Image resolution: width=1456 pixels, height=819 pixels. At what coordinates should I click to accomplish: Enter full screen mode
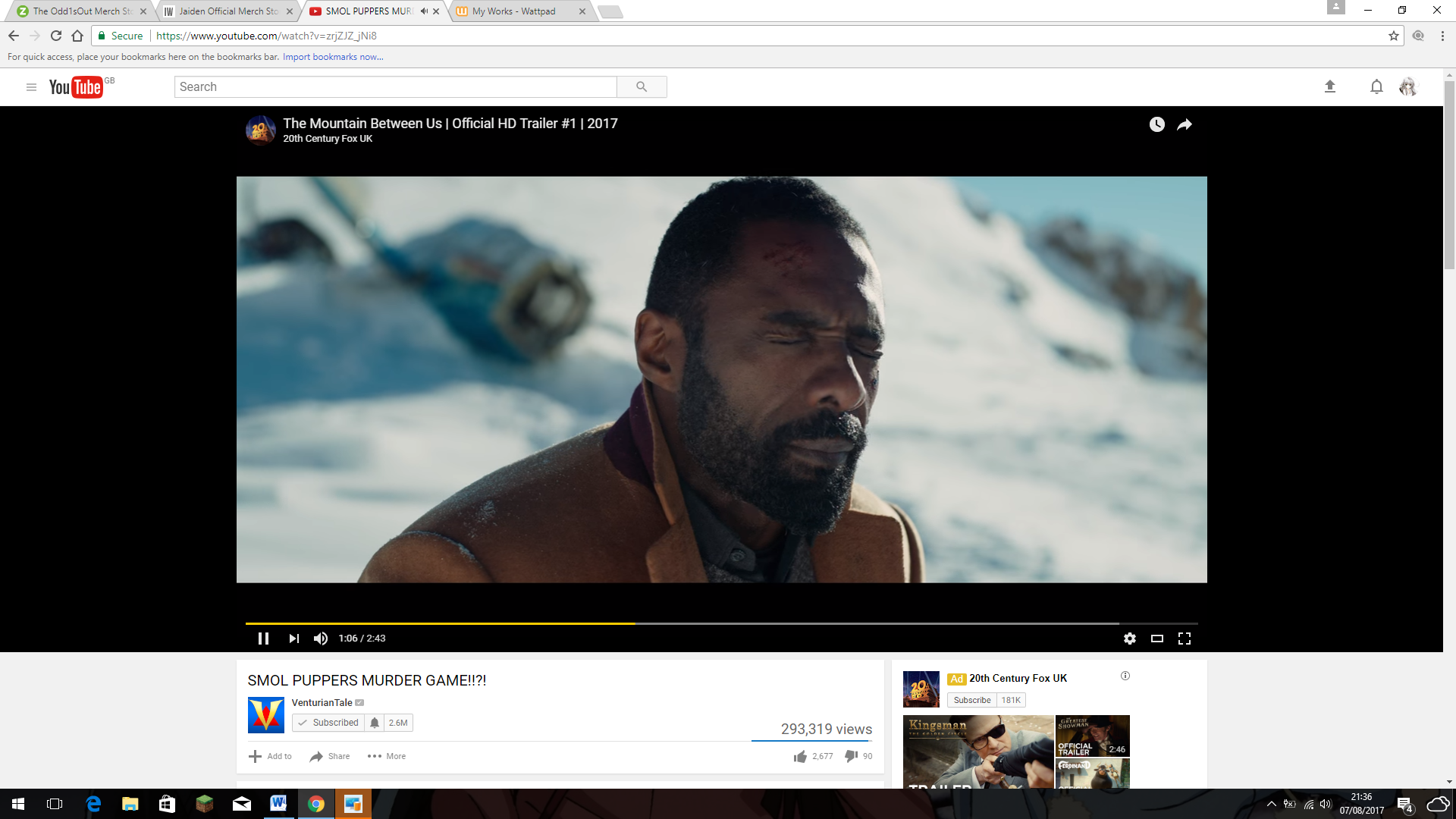pyautogui.click(x=1185, y=639)
